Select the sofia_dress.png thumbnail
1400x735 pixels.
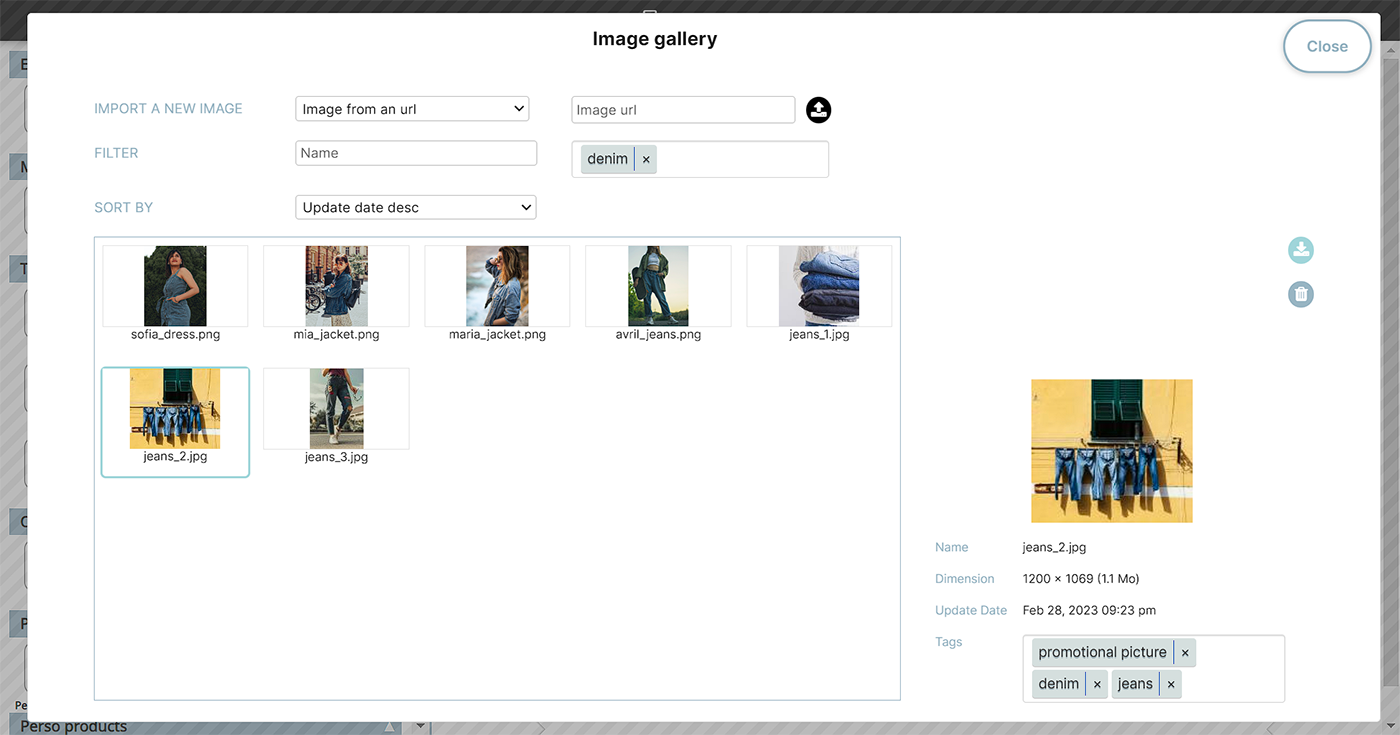175,294
